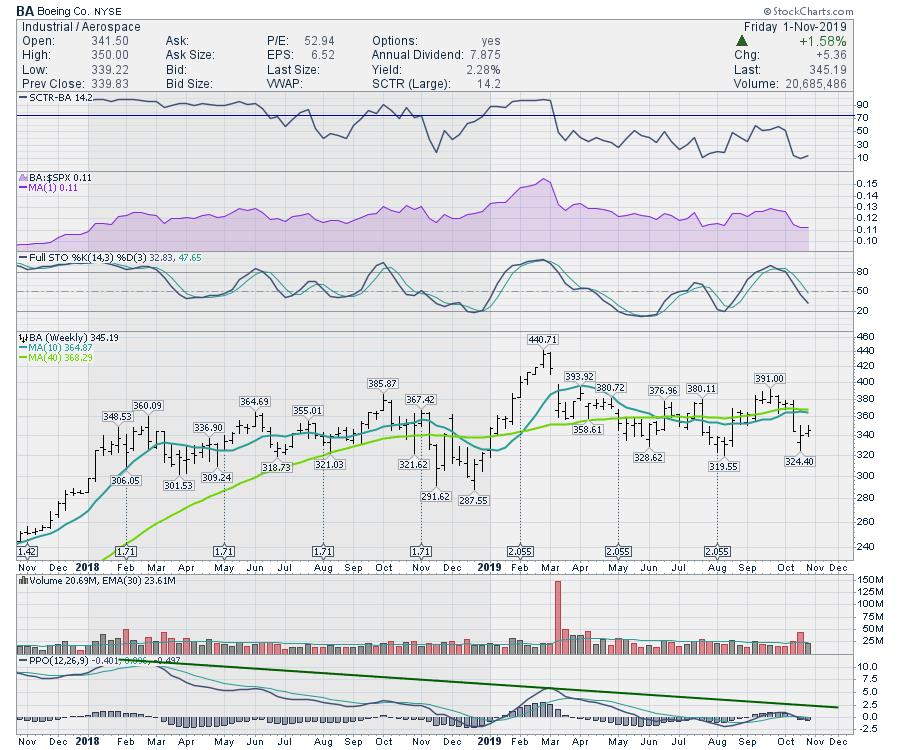Click the date Friday 1-Nov-2019
The image size is (900, 750).
click(795, 26)
